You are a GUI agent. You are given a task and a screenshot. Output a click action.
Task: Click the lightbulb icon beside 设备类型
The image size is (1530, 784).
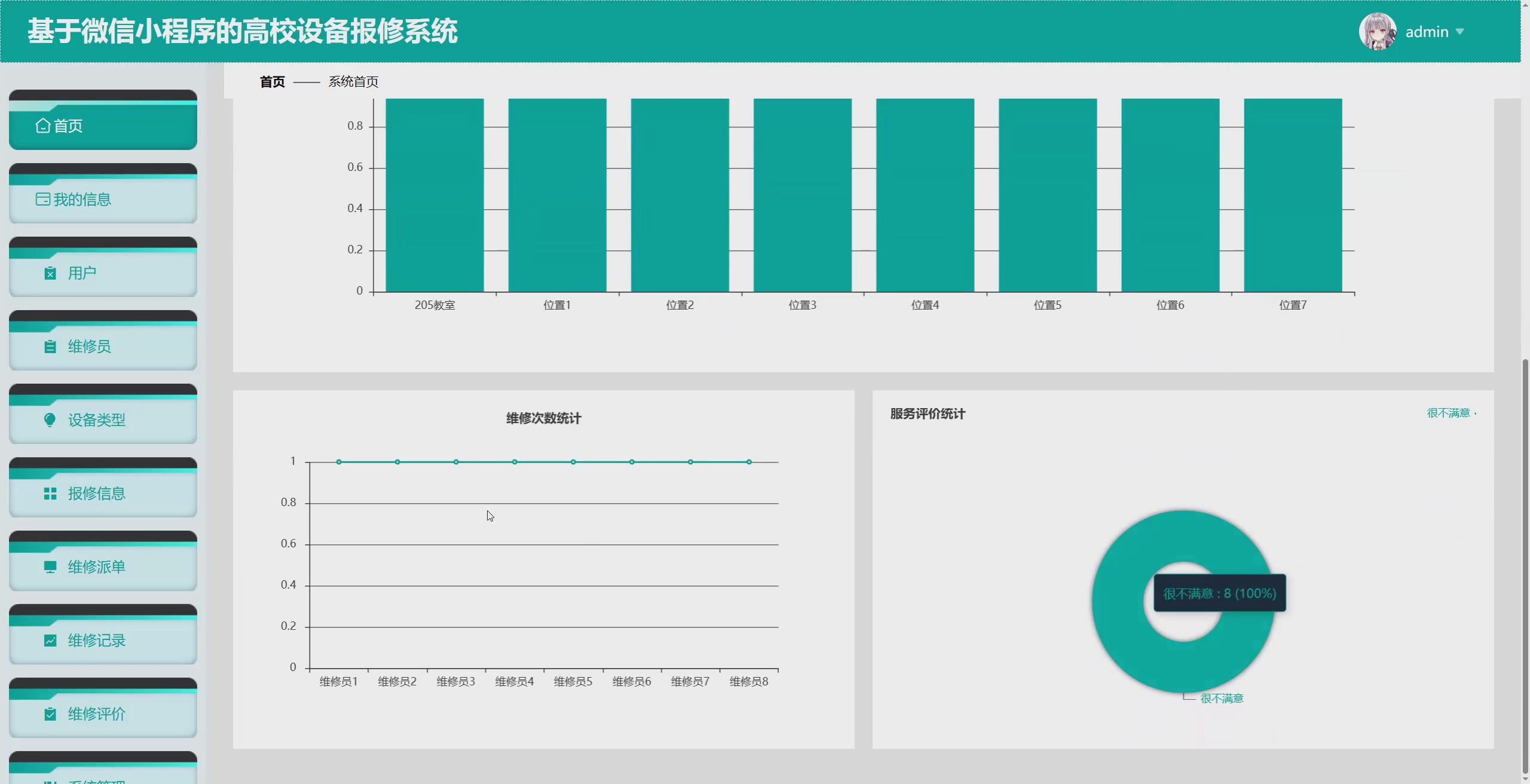(50, 419)
